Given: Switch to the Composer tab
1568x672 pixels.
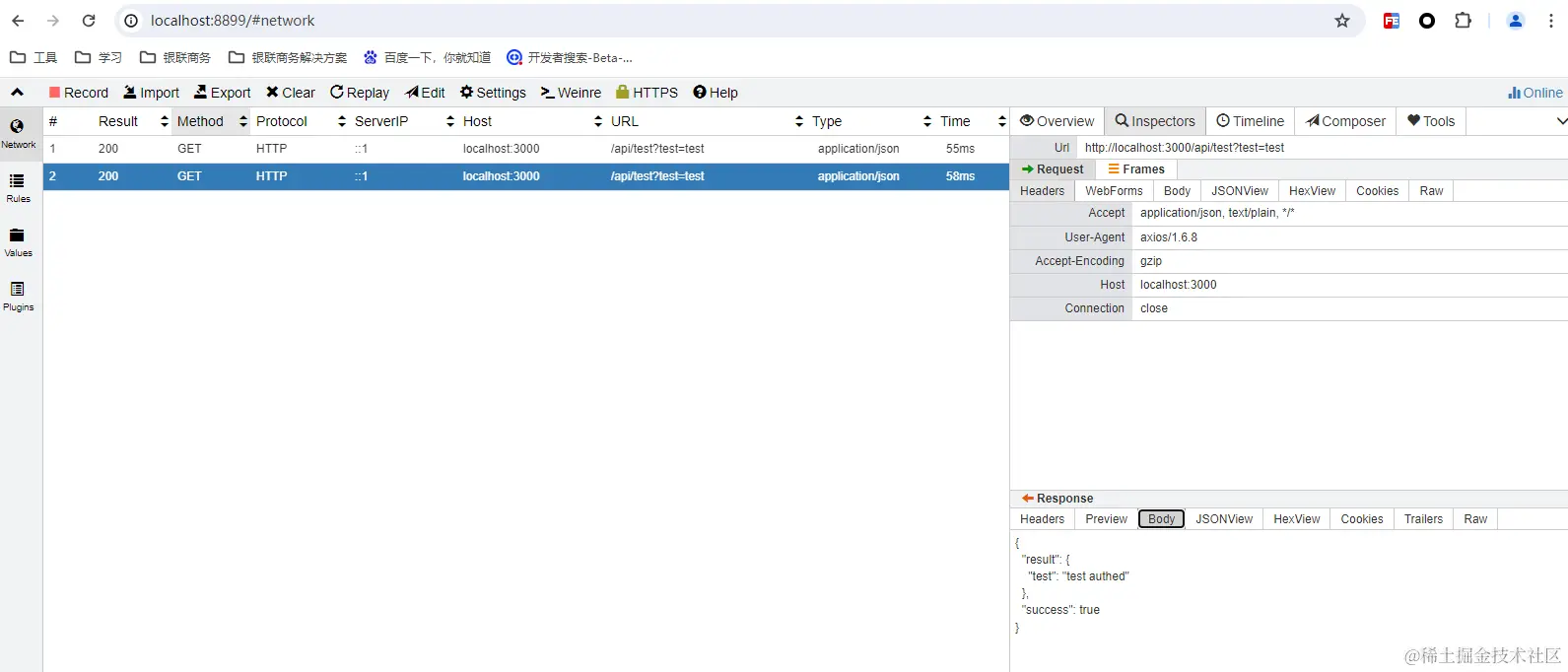Looking at the screenshot, I should (x=1345, y=121).
